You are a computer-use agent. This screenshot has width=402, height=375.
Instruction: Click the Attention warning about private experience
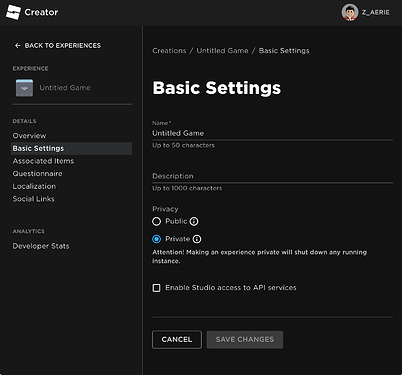259,257
